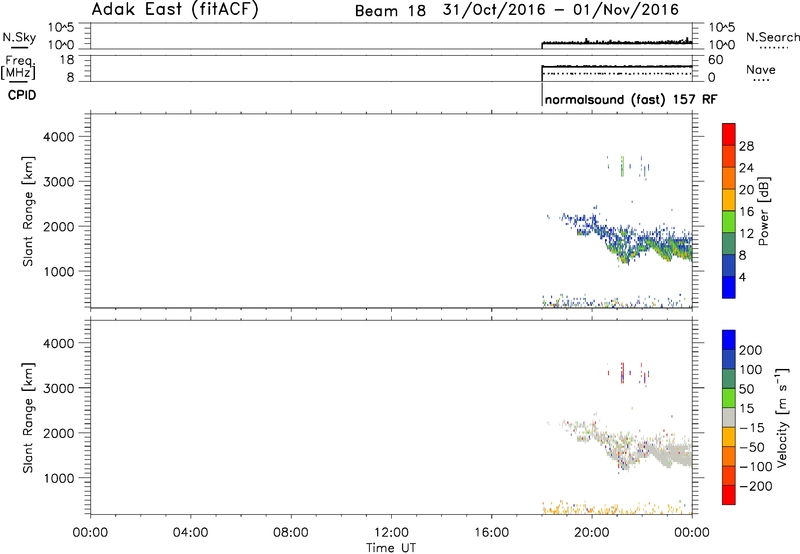Click the 'N.Sky' legend label

[x=19, y=37]
